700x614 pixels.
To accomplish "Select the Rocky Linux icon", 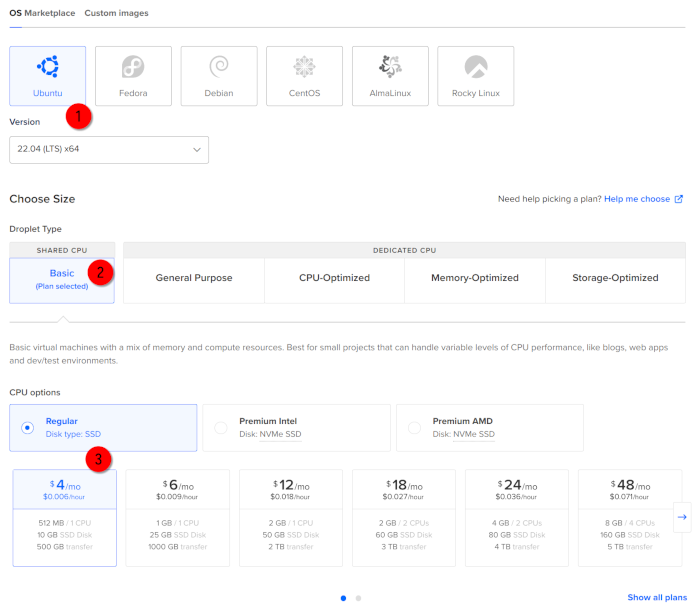I will coord(476,68).
